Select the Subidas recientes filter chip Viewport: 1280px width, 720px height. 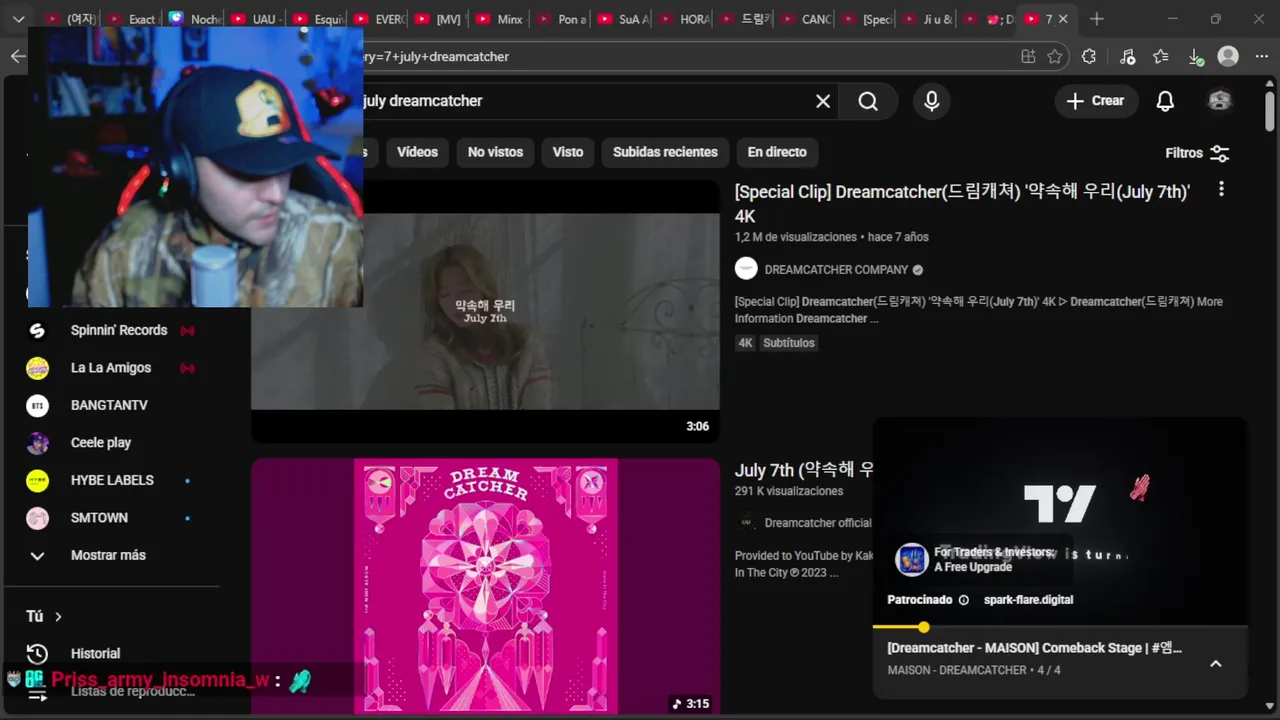[665, 152]
